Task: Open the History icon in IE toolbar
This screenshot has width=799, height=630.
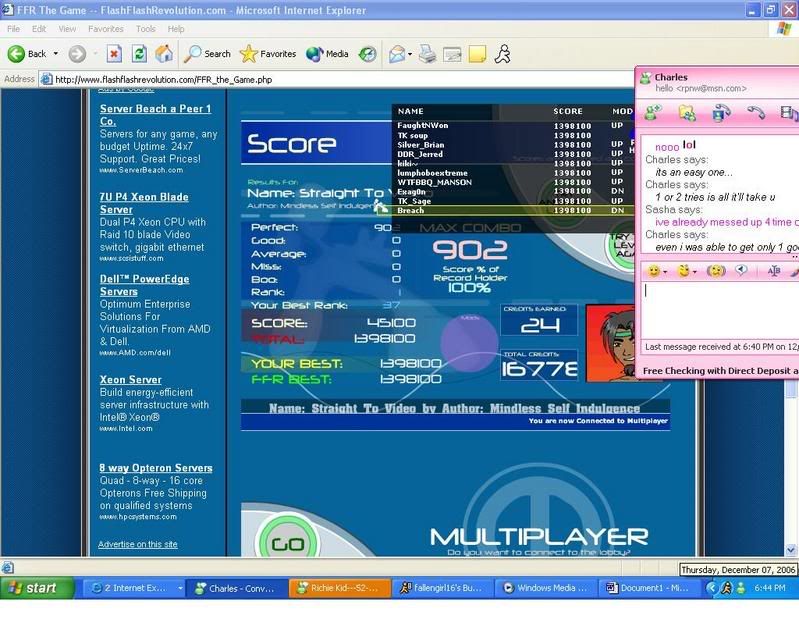Action: 367,54
